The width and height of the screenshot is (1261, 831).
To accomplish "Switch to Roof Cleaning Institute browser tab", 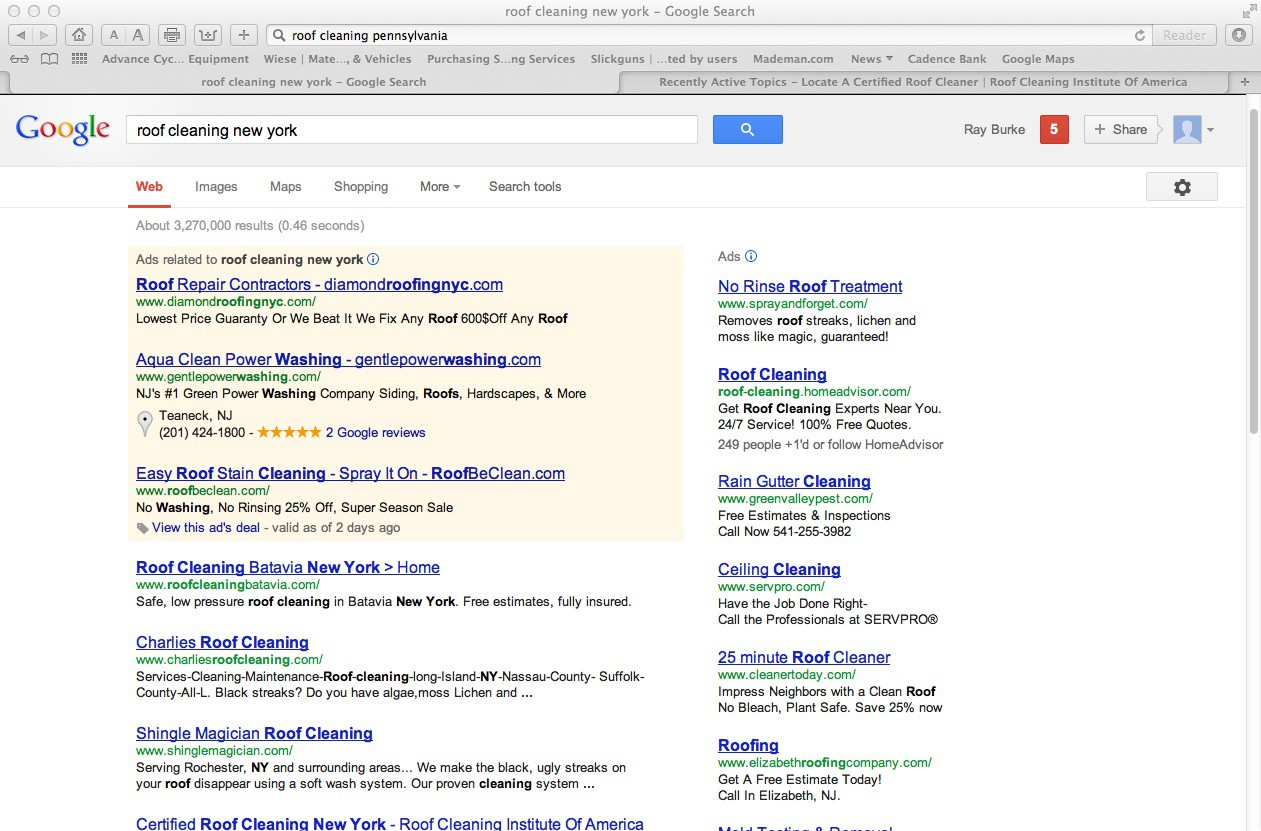I will point(922,82).
